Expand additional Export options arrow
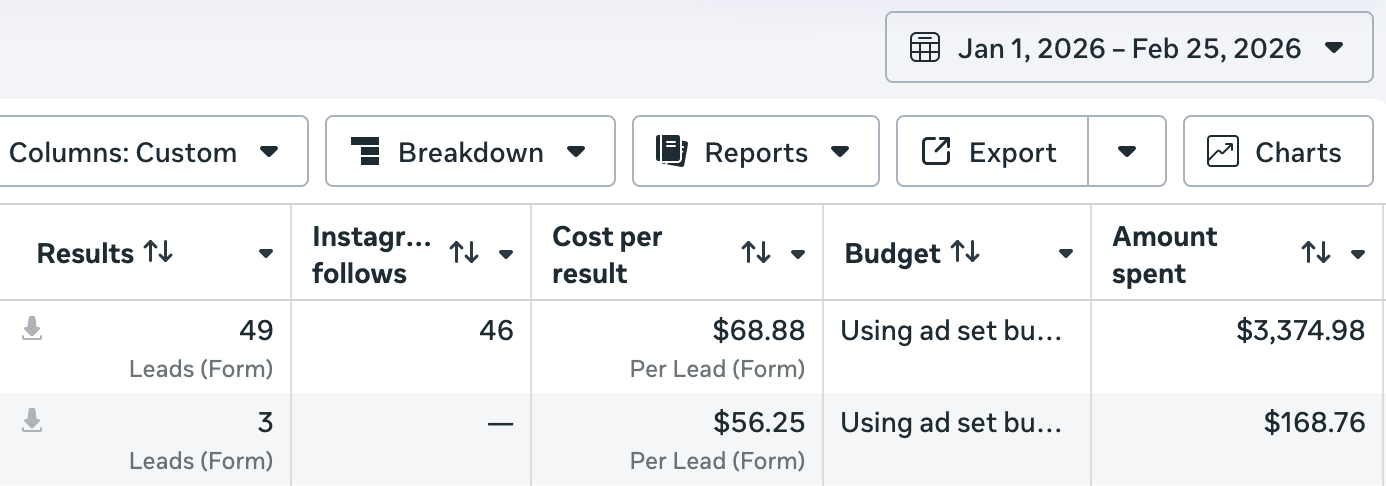This screenshot has height=486, width=1386. (1127, 152)
